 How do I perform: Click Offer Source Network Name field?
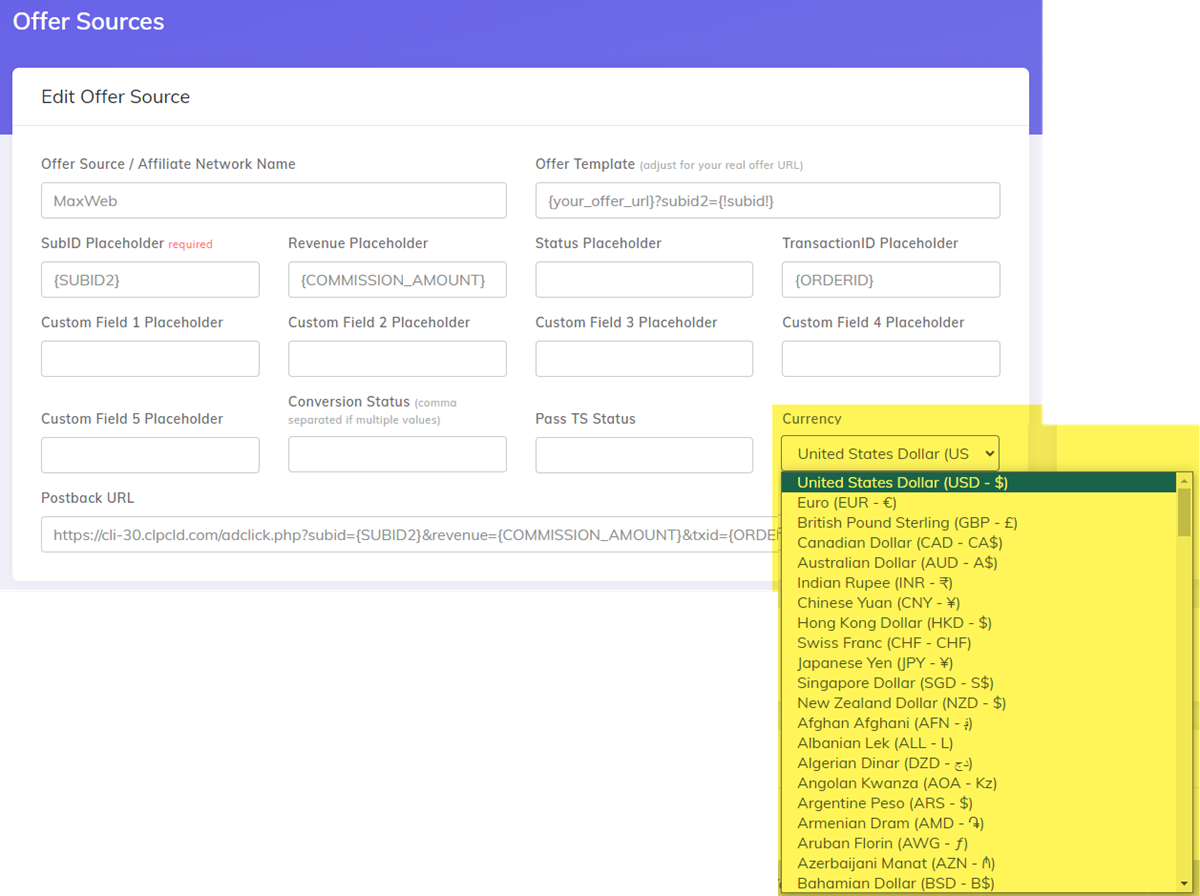coord(273,200)
